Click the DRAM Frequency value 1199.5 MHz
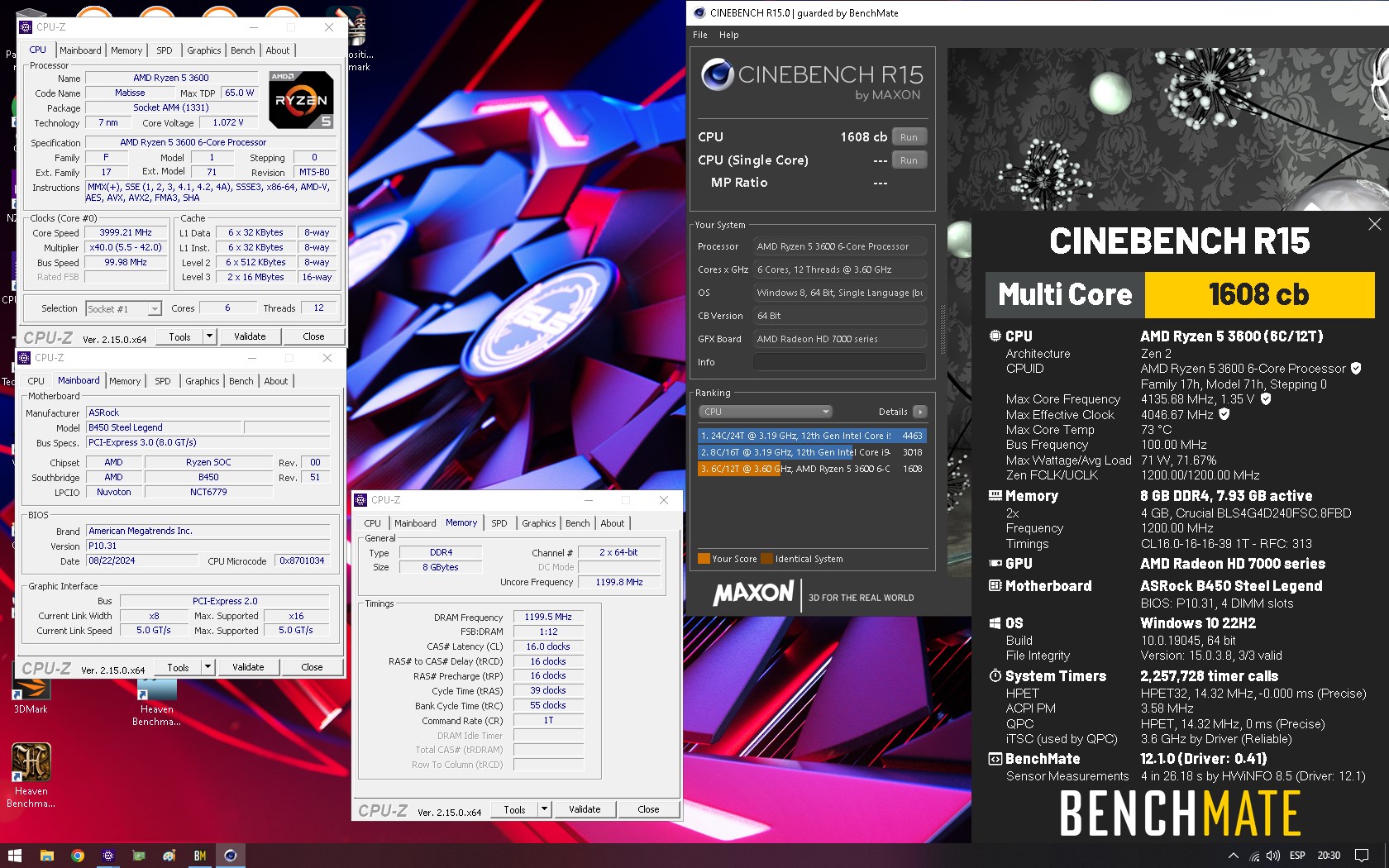The height and width of the screenshot is (868, 1389). coord(548,617)
